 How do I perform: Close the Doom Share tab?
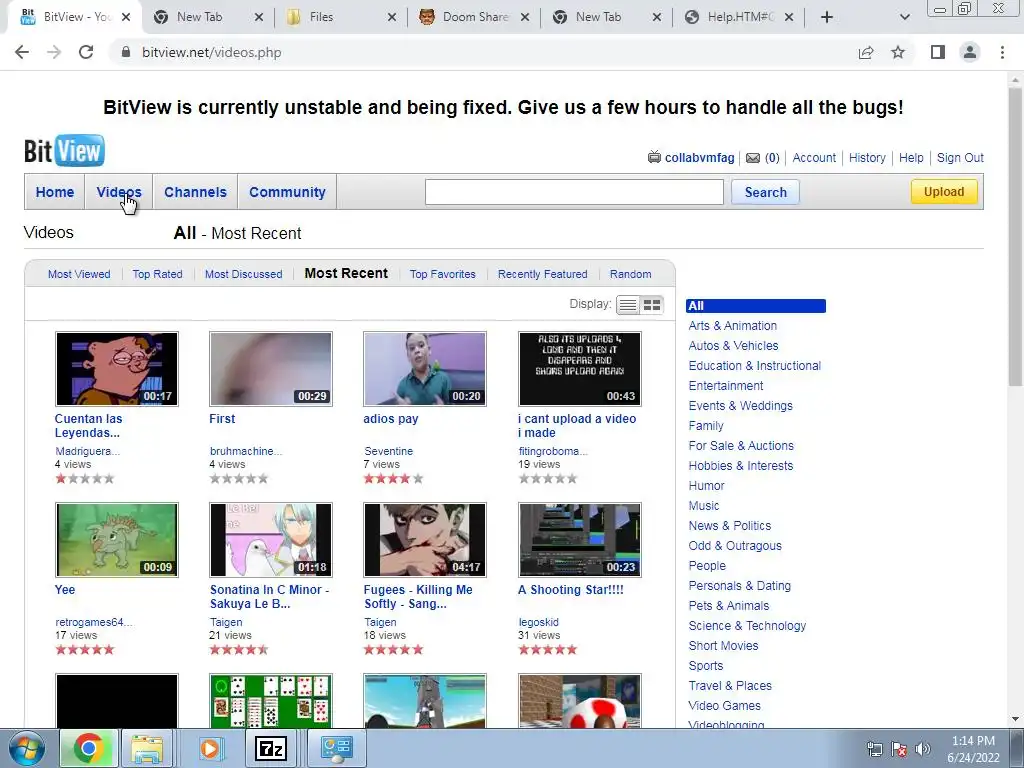(x=525, y=17)
